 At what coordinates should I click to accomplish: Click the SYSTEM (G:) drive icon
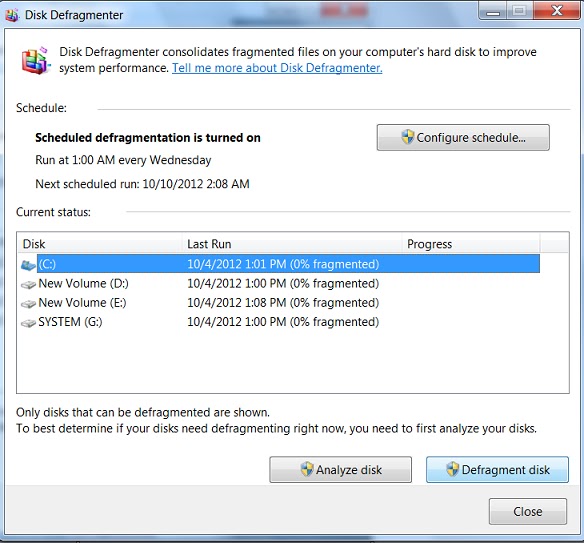tap(28, 323)
